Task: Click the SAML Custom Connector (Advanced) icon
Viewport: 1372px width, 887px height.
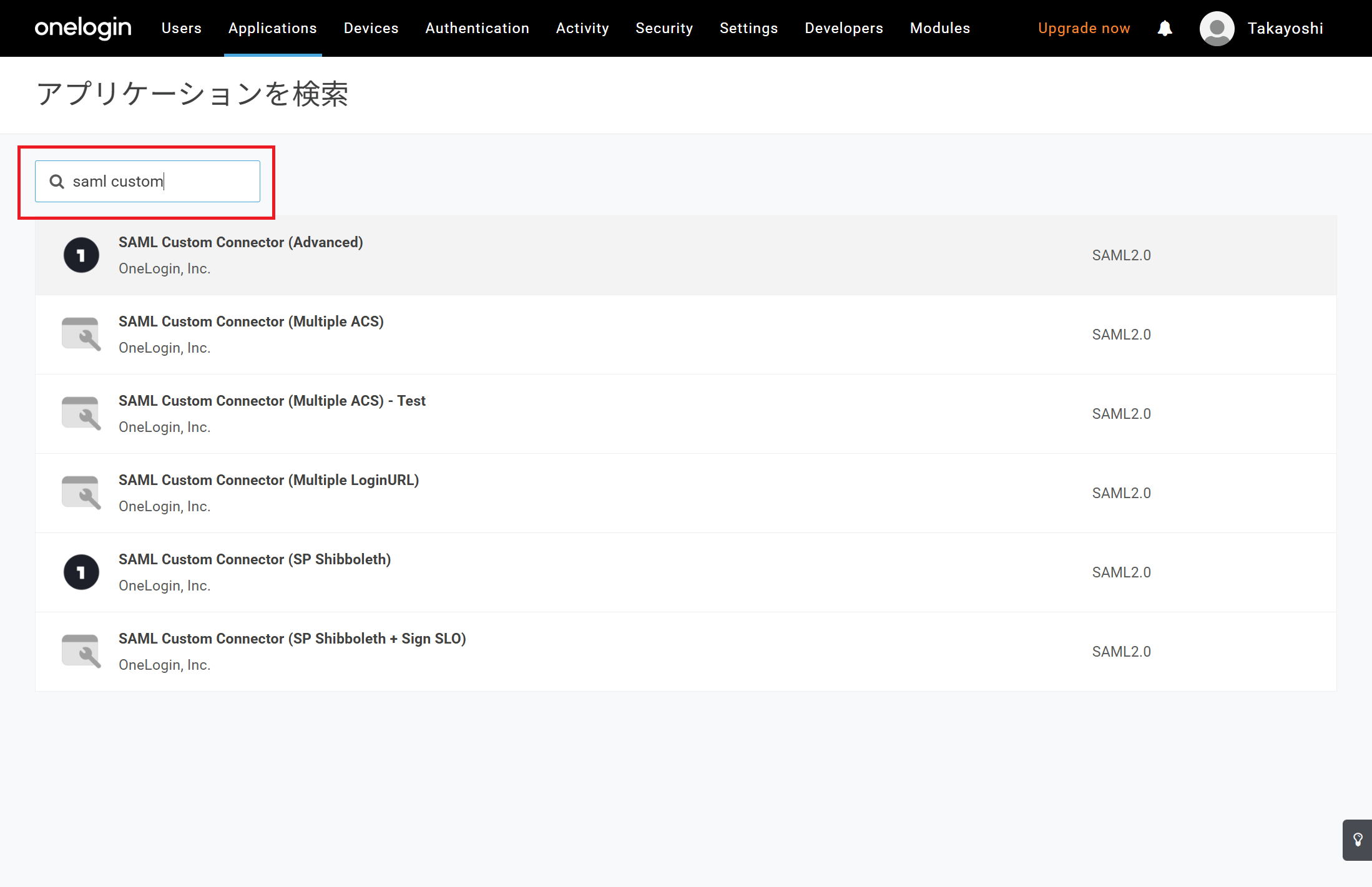Action: pyautogui.click(x=81, y=255)
